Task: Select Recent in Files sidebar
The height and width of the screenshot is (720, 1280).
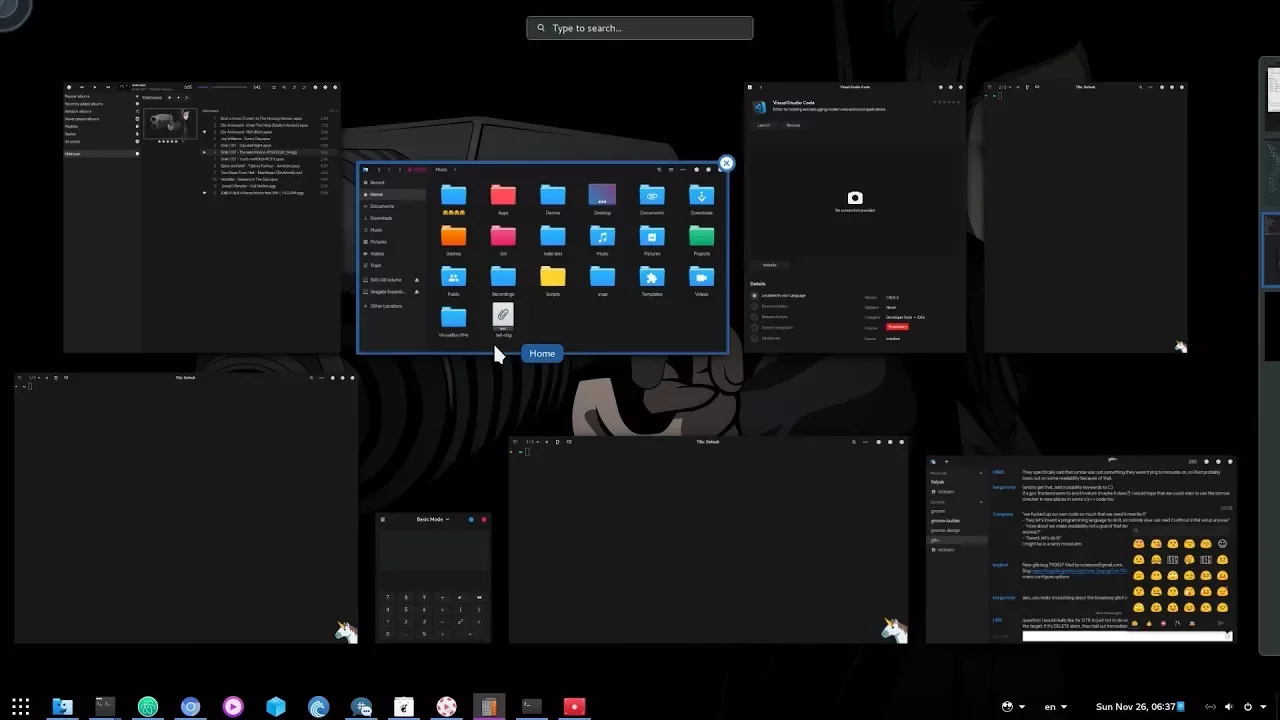Action: click(x=393, y=182)
